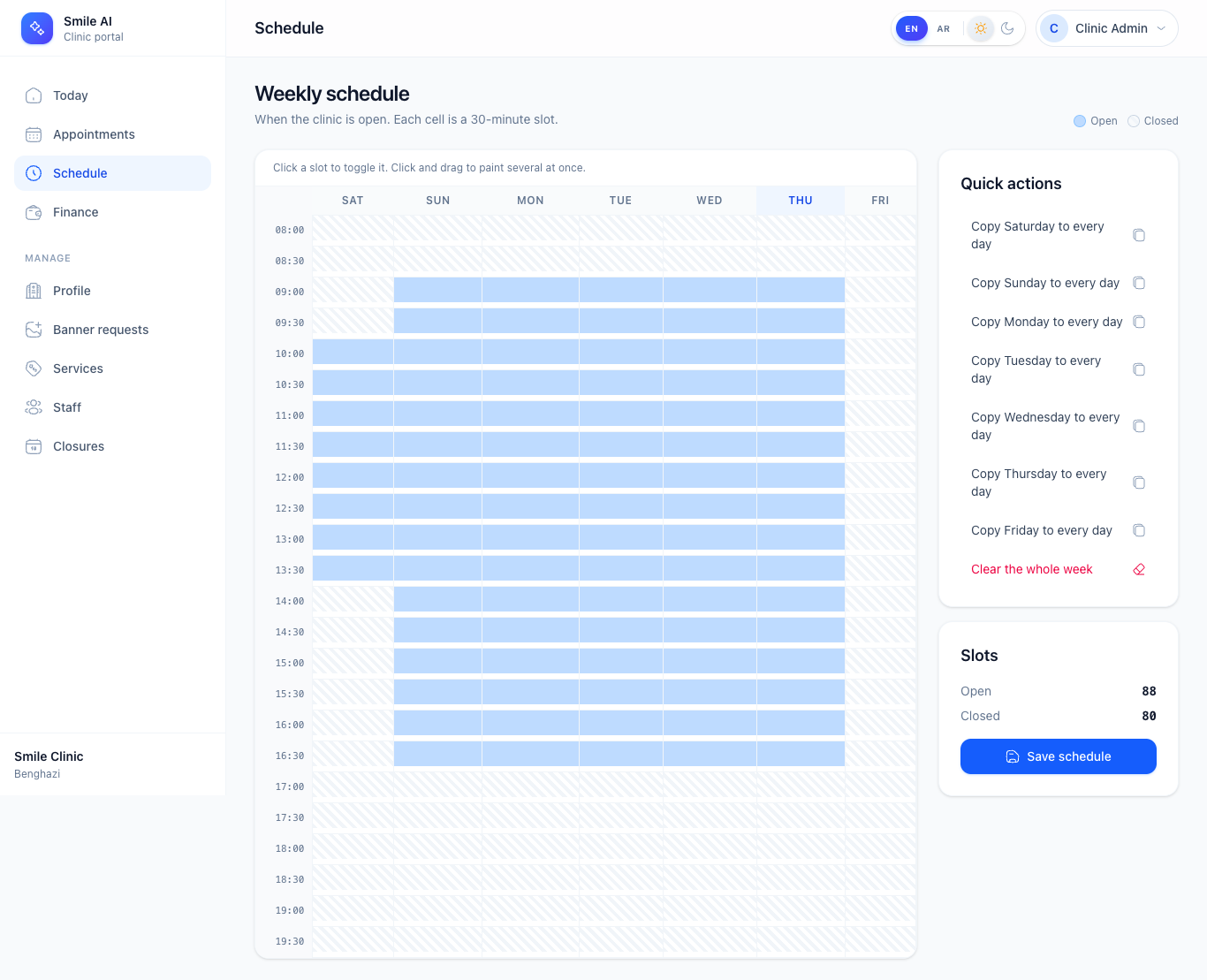Click the copy icon for Friday
Image resolution: width=1207 pixels, height=980 pixels.
(1139, 530)
